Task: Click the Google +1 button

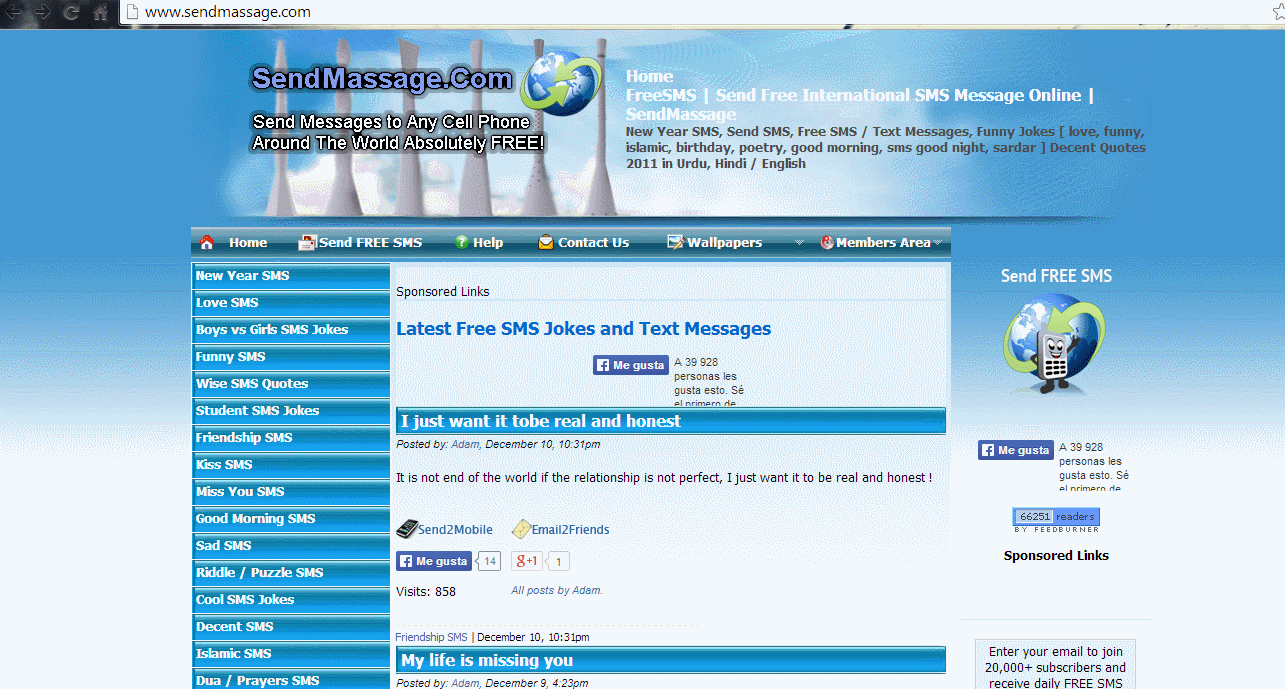Action: (527, 561)
